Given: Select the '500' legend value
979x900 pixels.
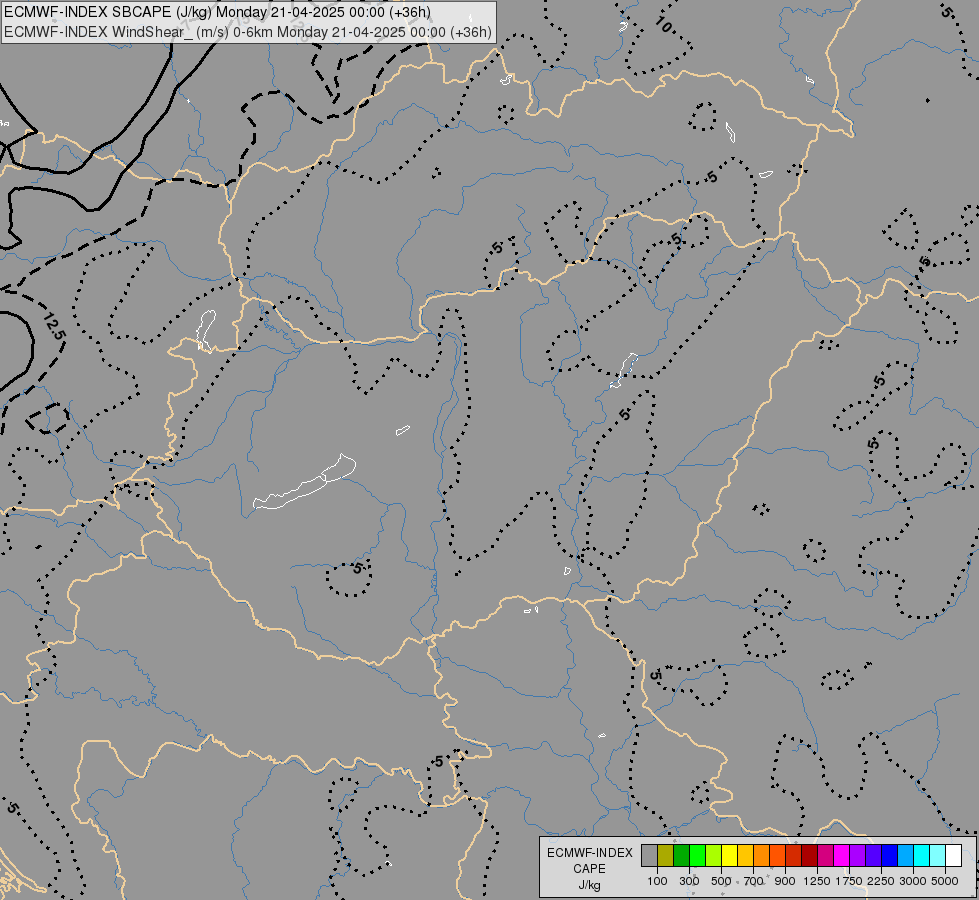Looking at the screenshot, I should point(721,881).
